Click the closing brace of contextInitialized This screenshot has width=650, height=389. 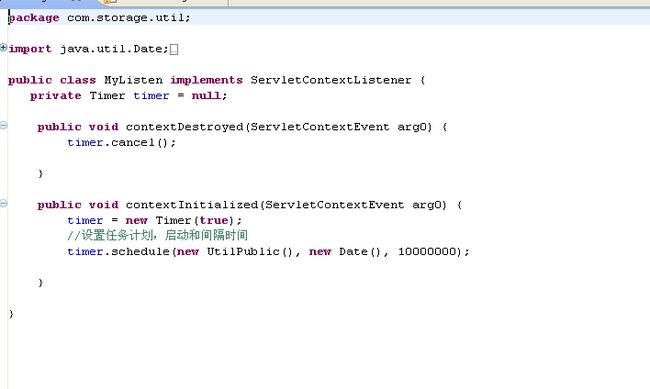(41, 283)
